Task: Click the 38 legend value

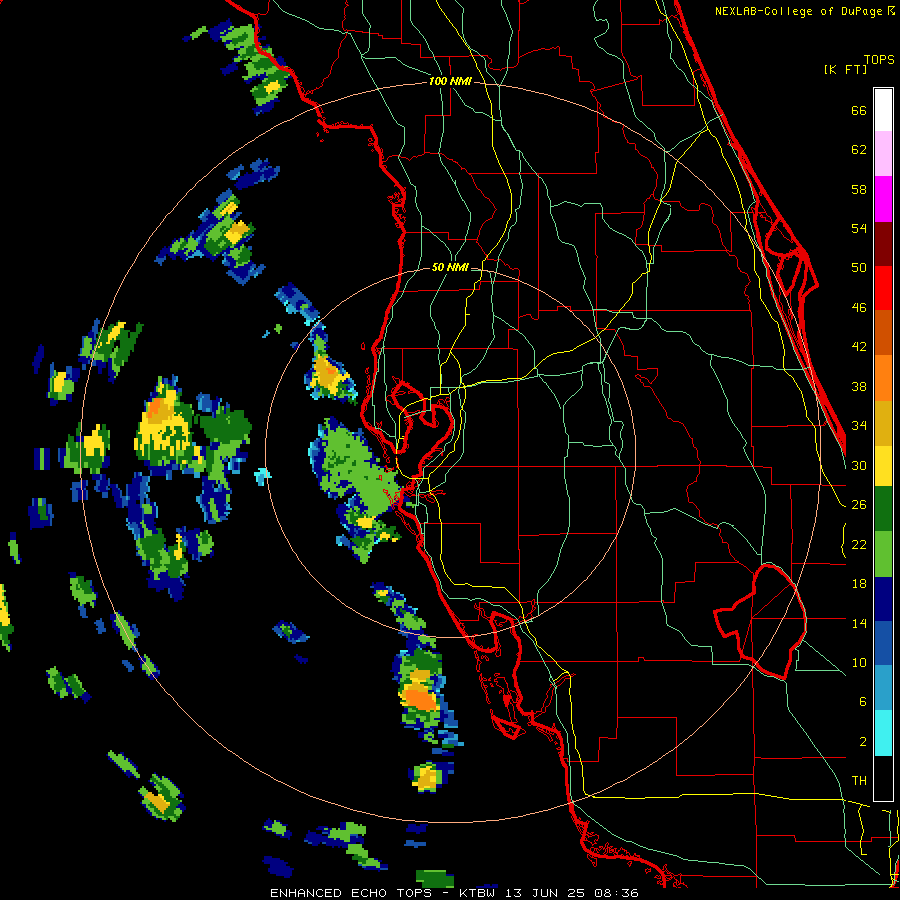Action: 859,386
